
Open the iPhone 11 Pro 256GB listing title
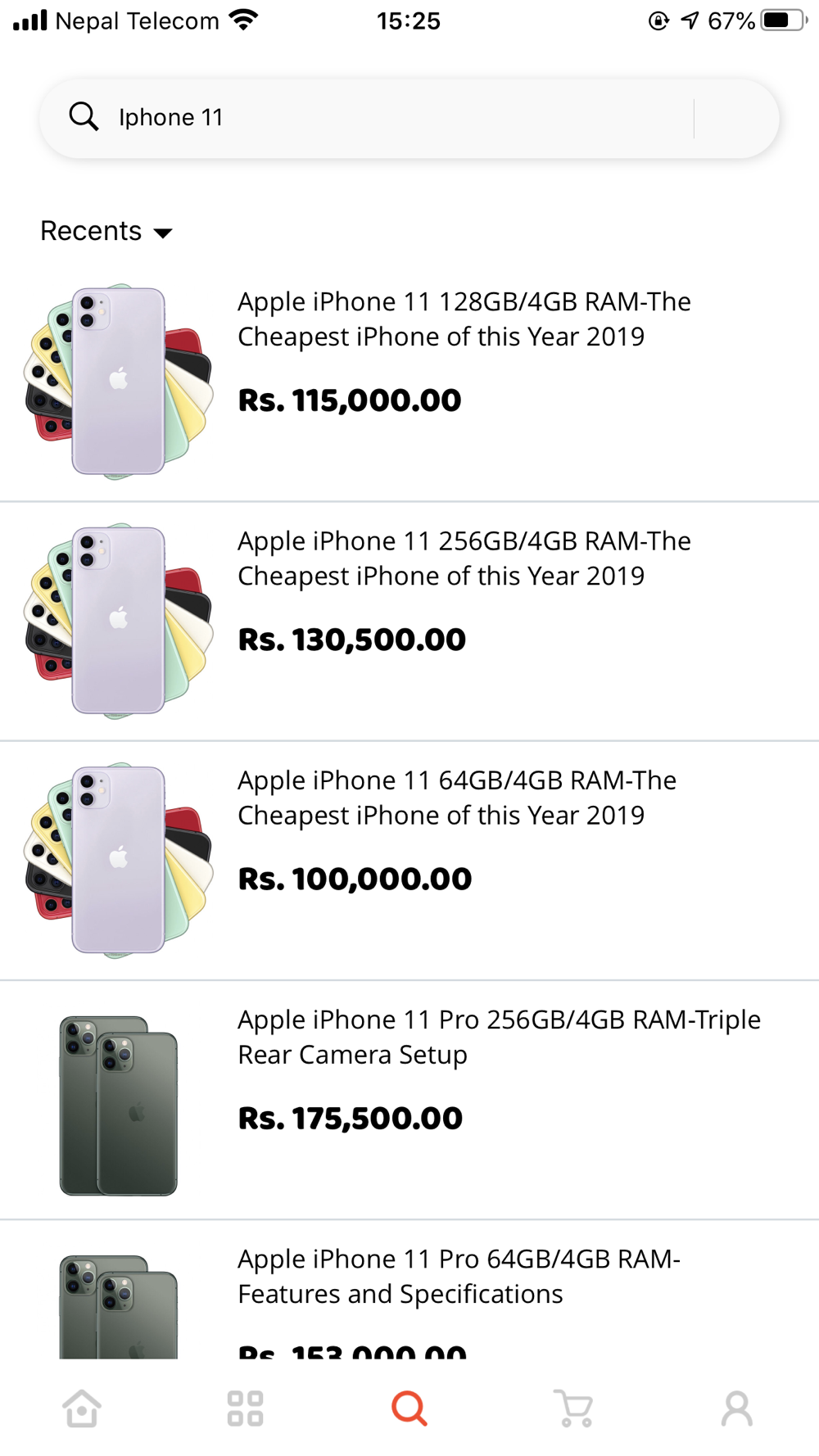pos(499,1037)
